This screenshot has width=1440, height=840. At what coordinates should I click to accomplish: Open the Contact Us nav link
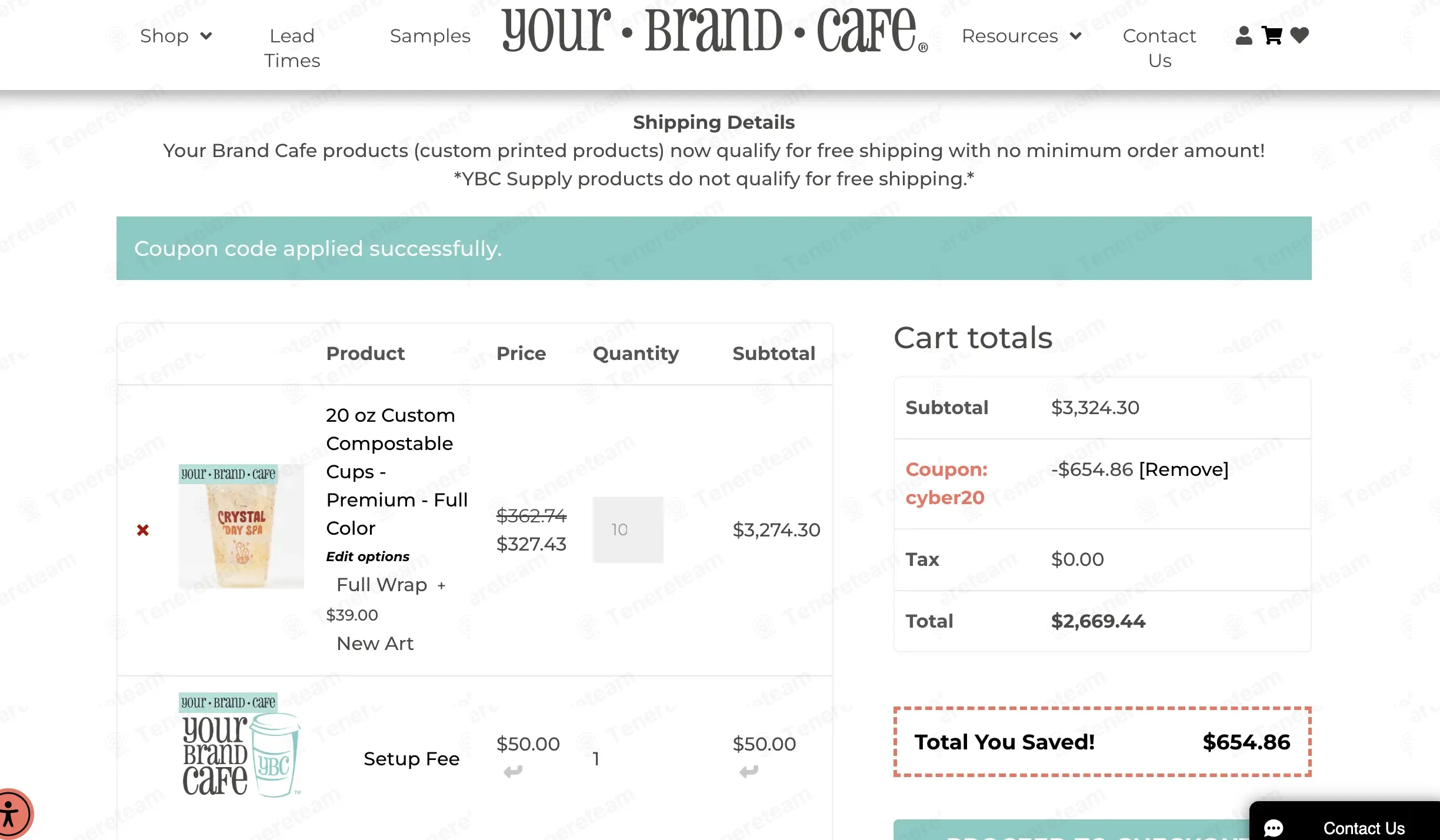pos(1159,48)
